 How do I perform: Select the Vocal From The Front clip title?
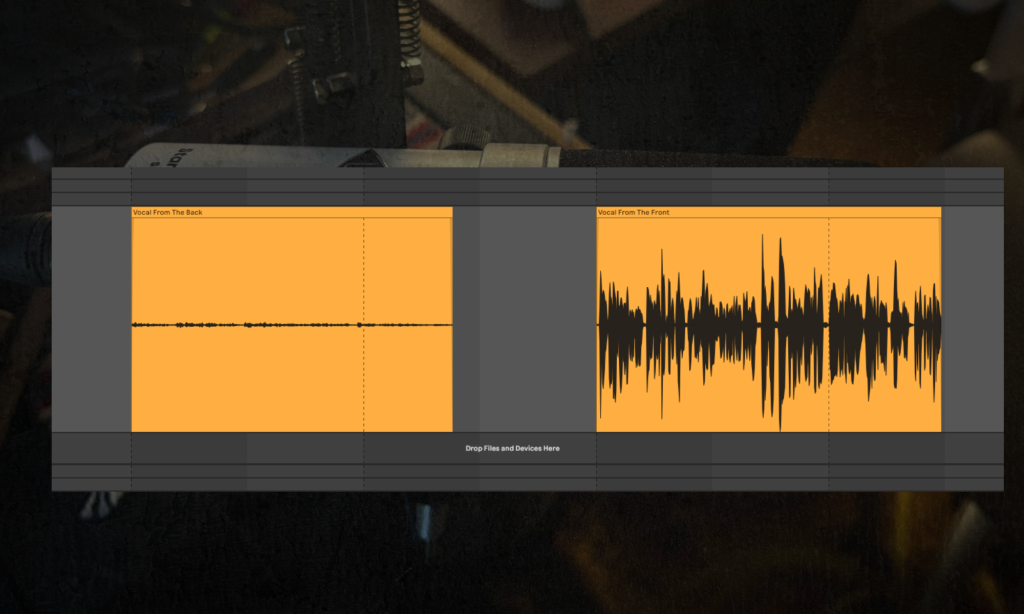(x=635, y=212)
